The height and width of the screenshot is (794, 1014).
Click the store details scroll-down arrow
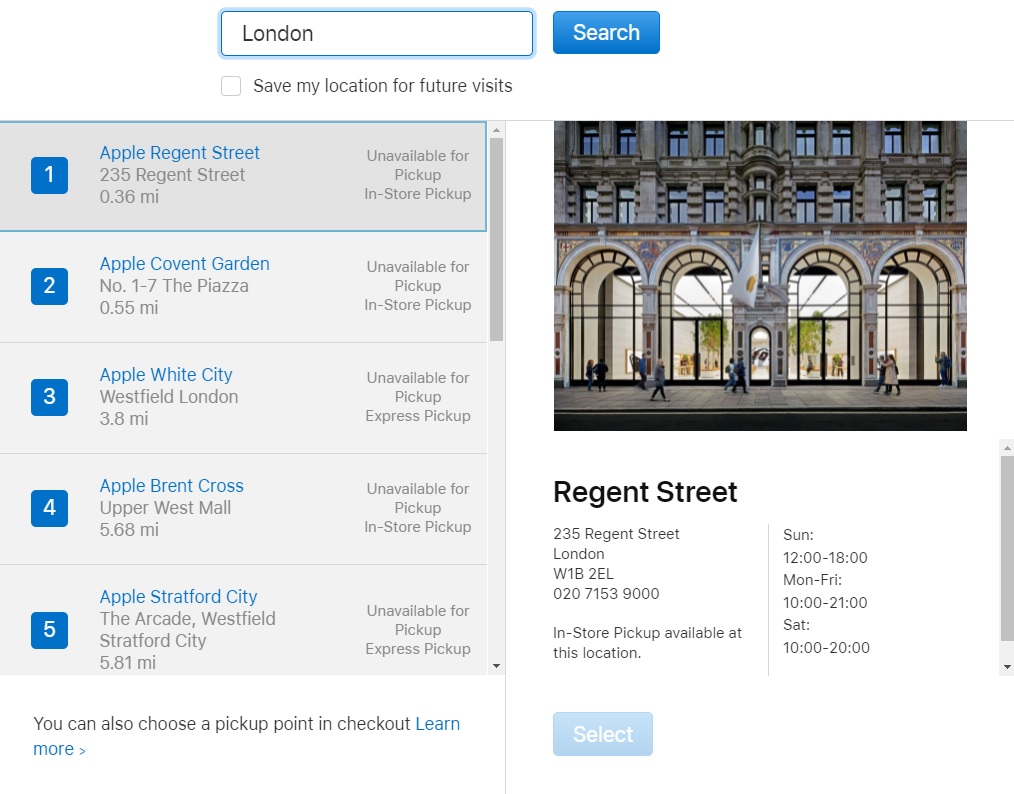coord(1007,667)
